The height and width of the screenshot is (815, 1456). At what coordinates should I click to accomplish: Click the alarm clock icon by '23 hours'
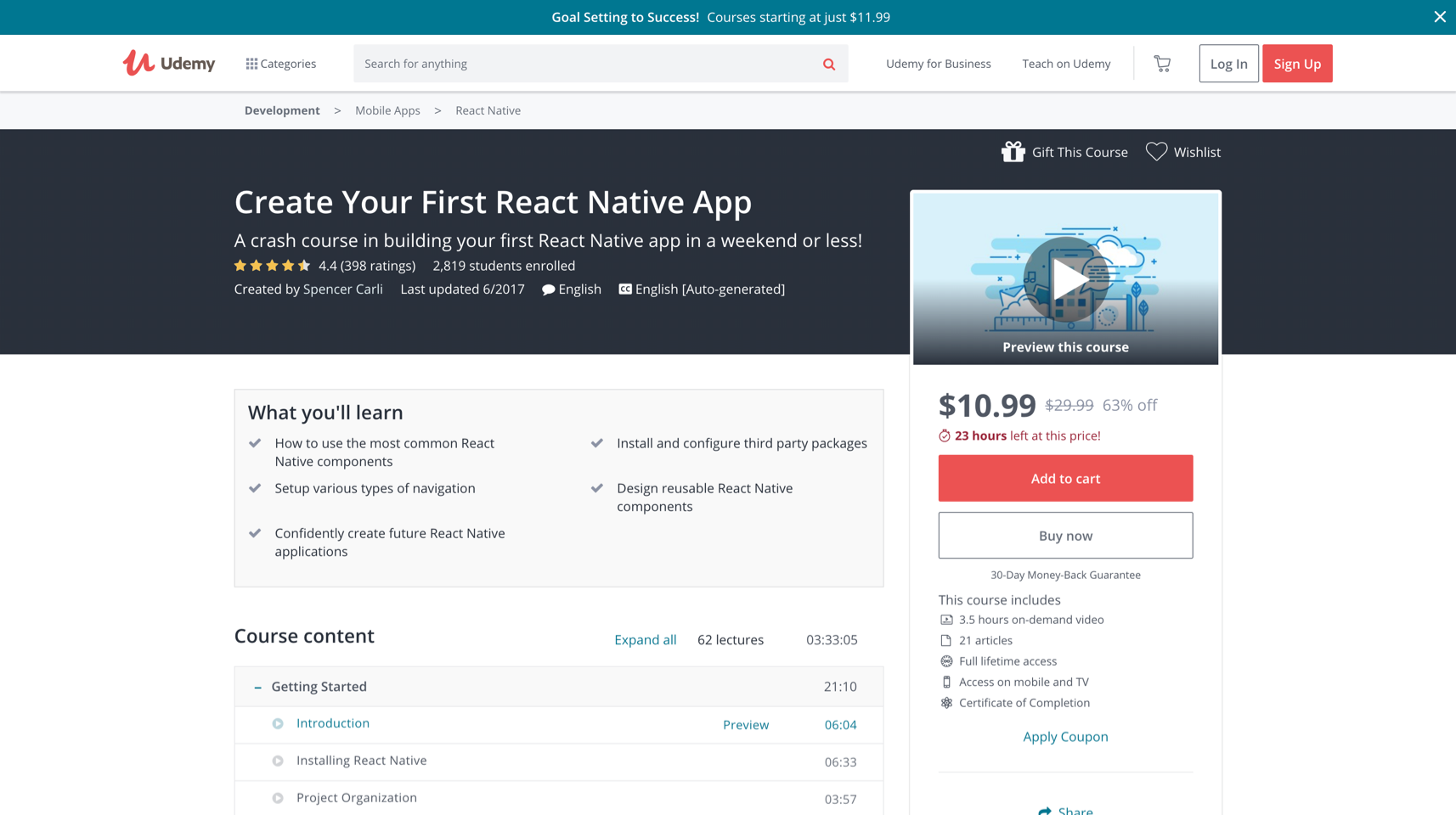(945, 436)
